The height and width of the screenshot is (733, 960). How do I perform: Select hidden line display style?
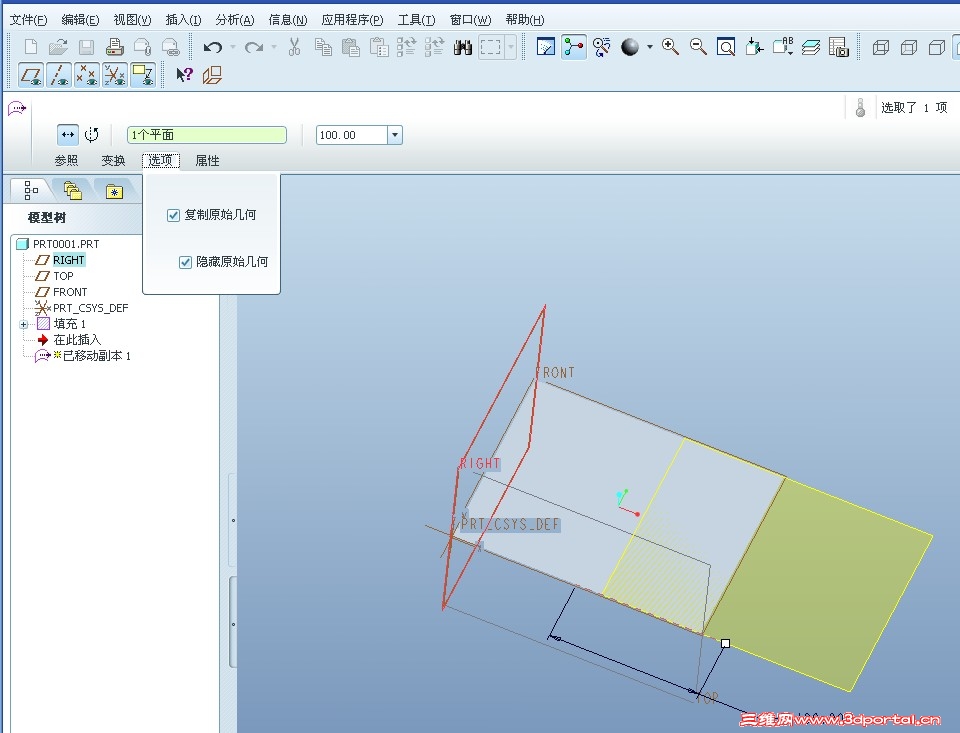click(909, 47)
